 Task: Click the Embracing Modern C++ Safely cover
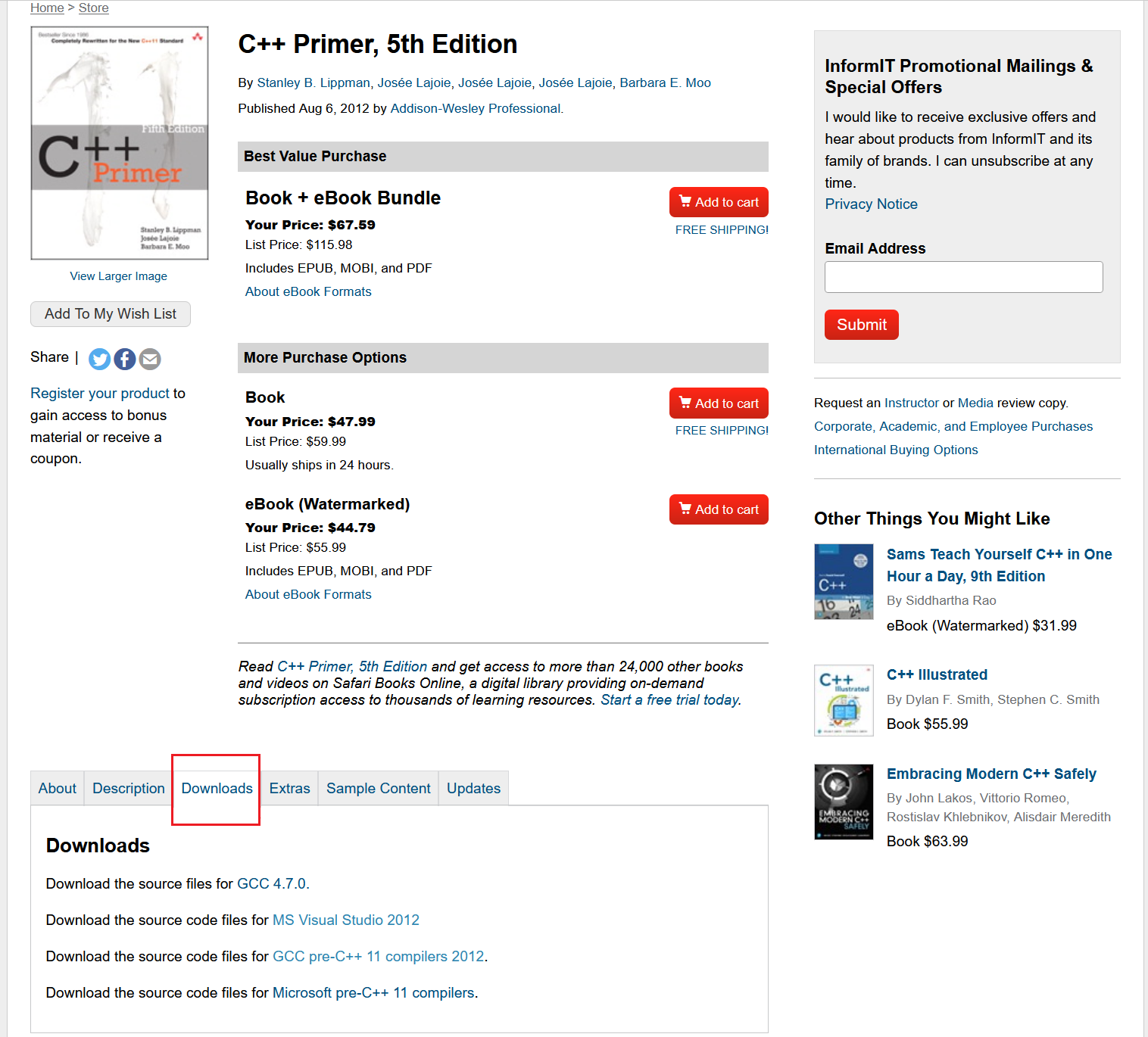pyautogui.click(x=844, y=802)
